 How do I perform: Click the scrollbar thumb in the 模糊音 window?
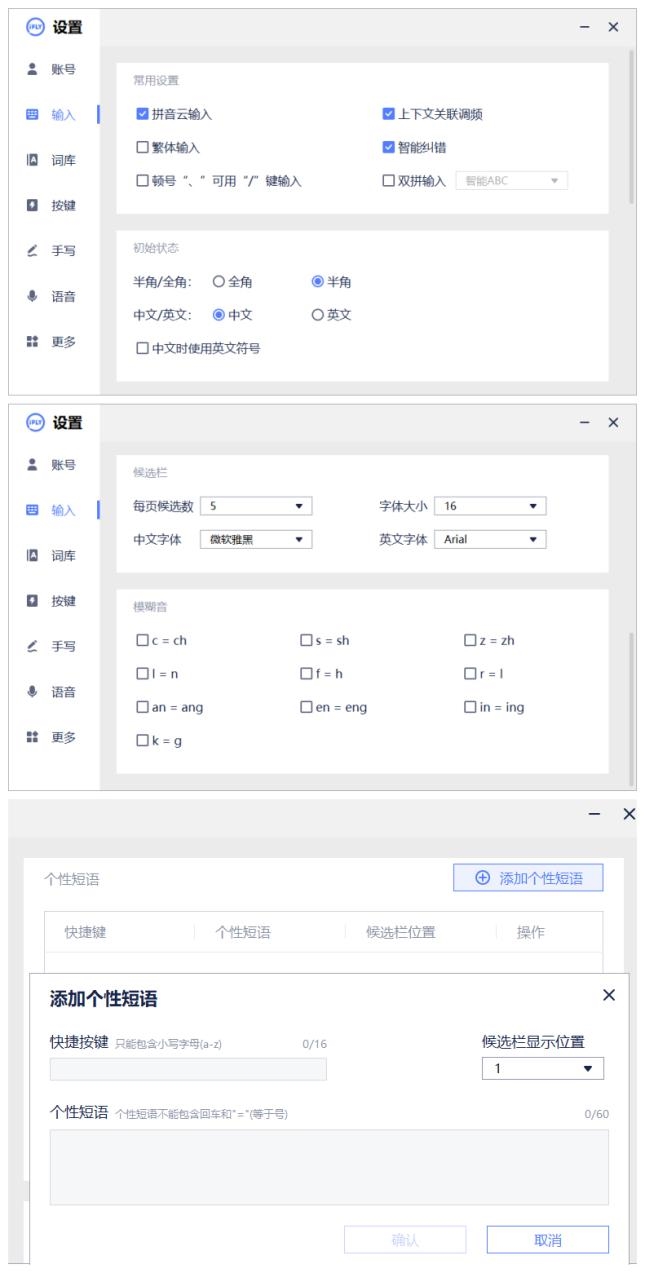(x=631, y=707)
